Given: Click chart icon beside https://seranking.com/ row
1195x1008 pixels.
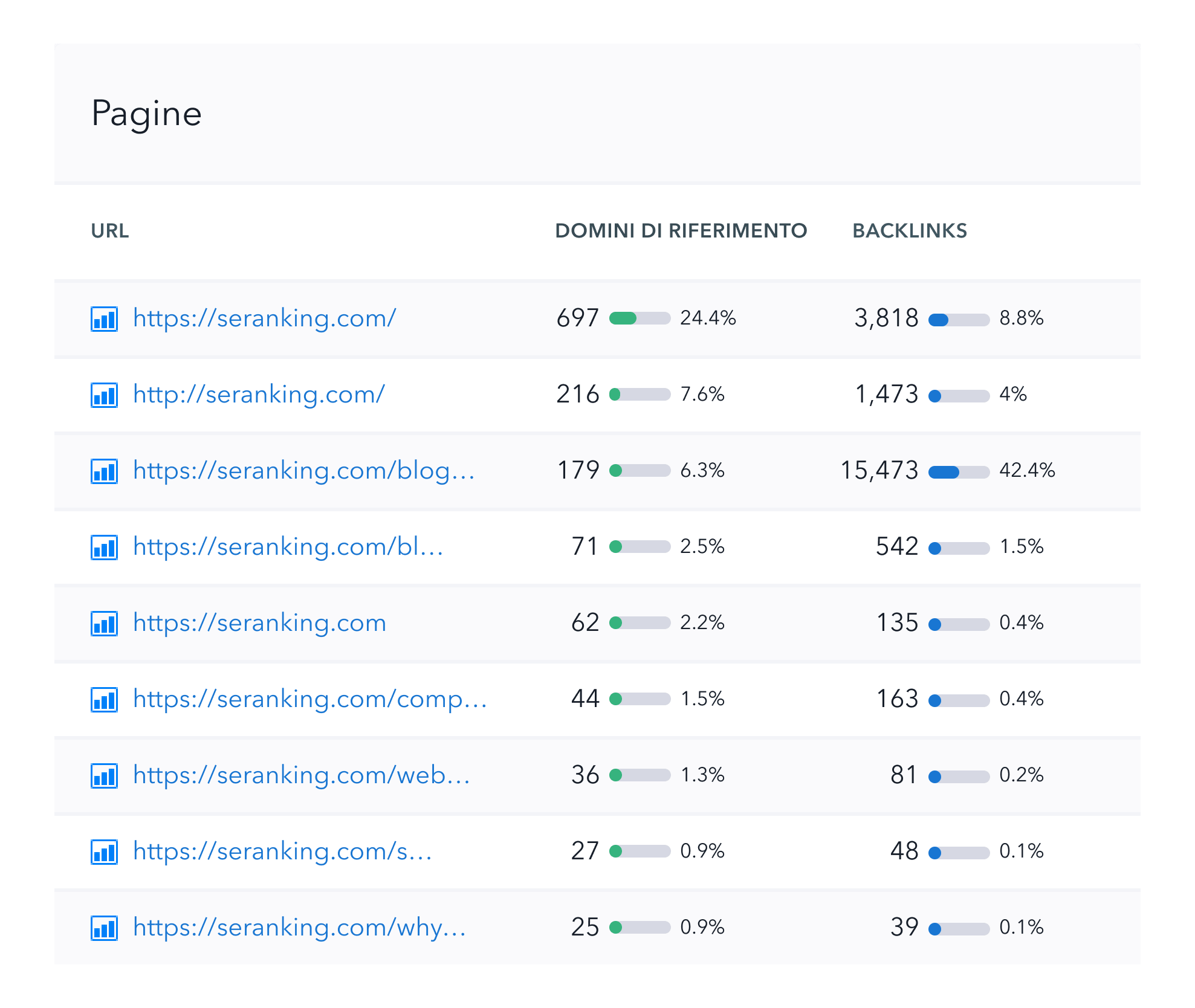Looking at the screenshot, I should pos(104,318).
